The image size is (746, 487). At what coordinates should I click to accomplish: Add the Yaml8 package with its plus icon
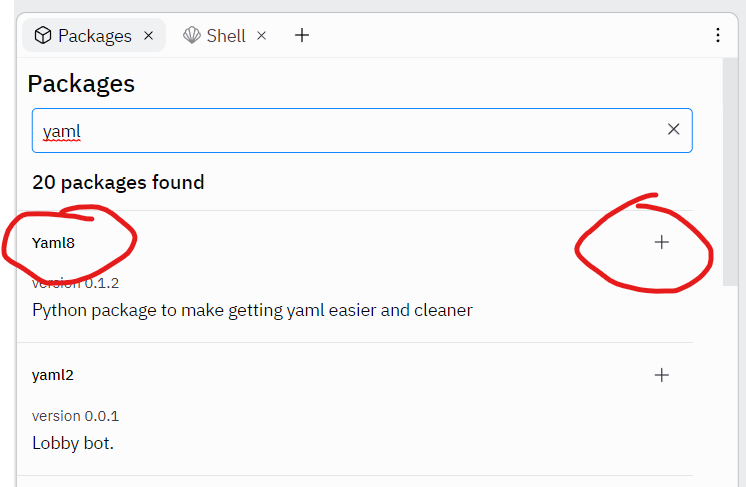(661, 242)
